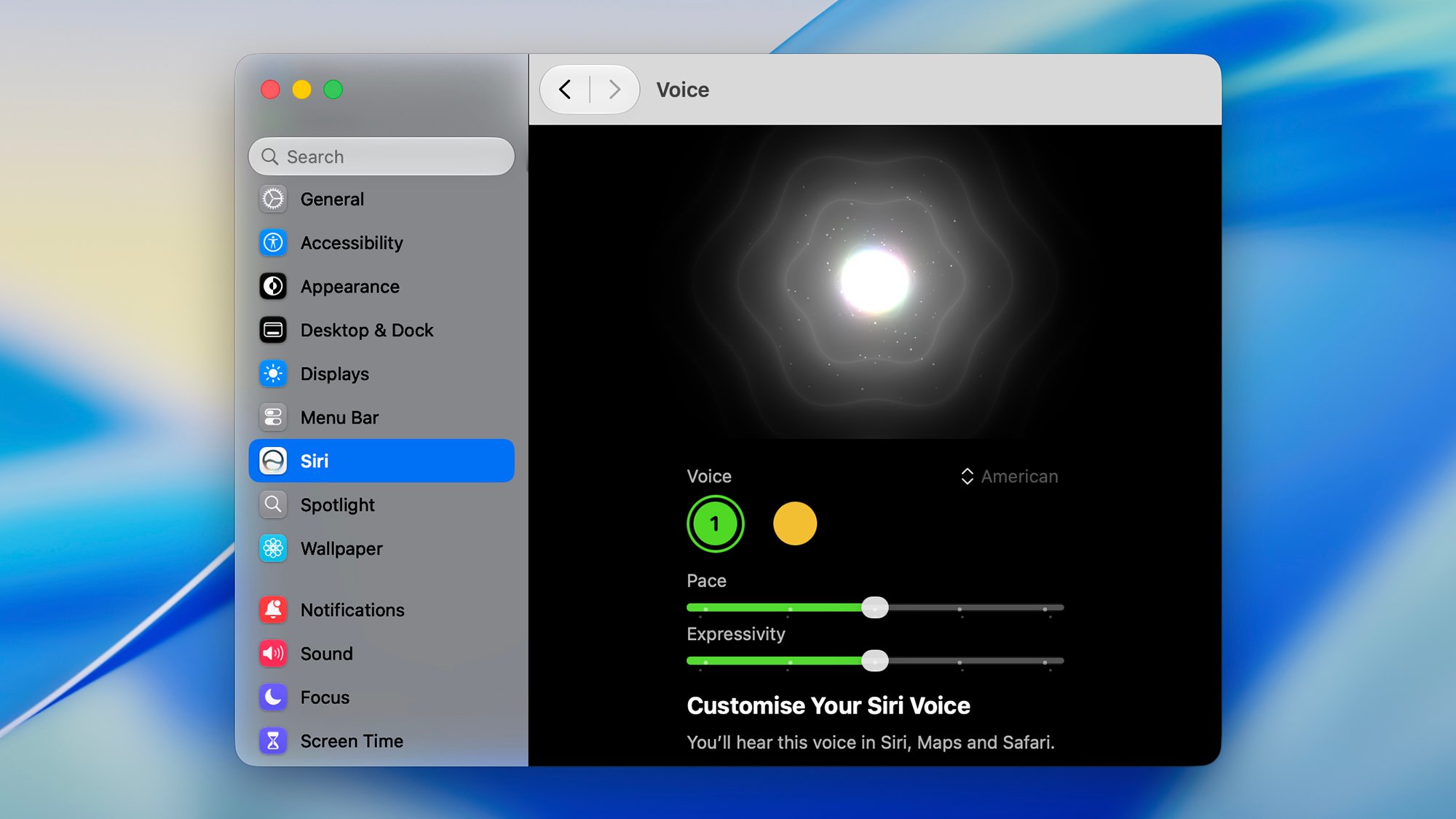Set Pace to the far-right tick
Image resolution: width=1456 pixels, height=819 pixels.
[x=1045, y=608]
